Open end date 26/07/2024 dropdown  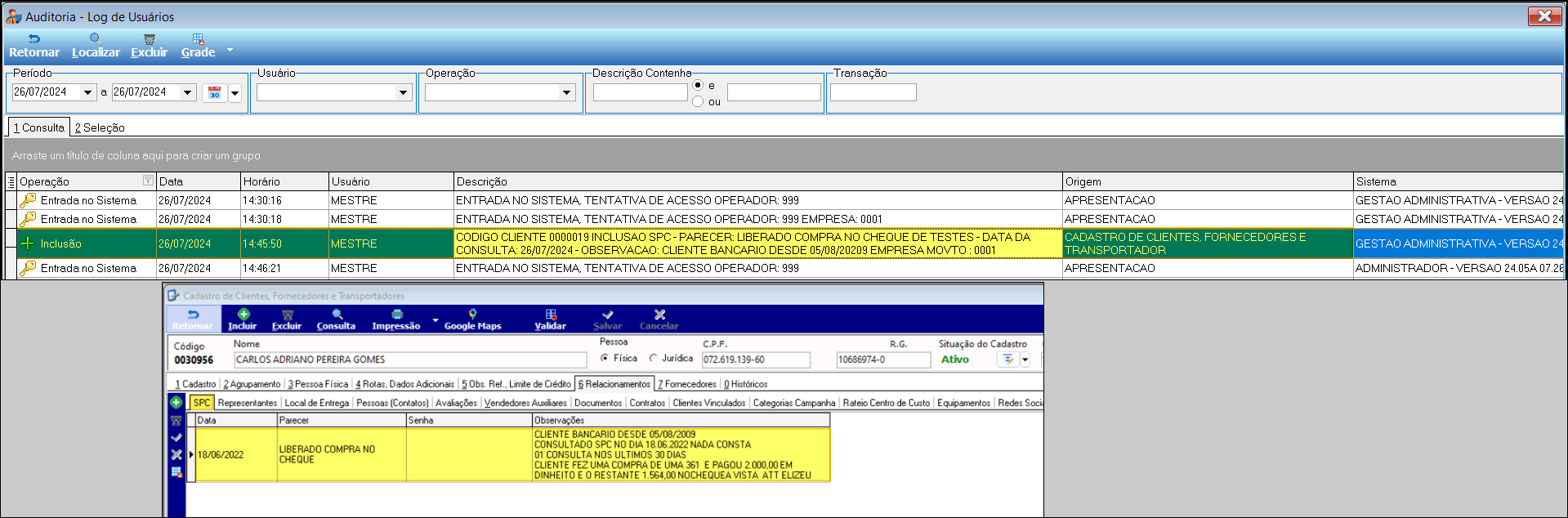click(x=187, y=92)
